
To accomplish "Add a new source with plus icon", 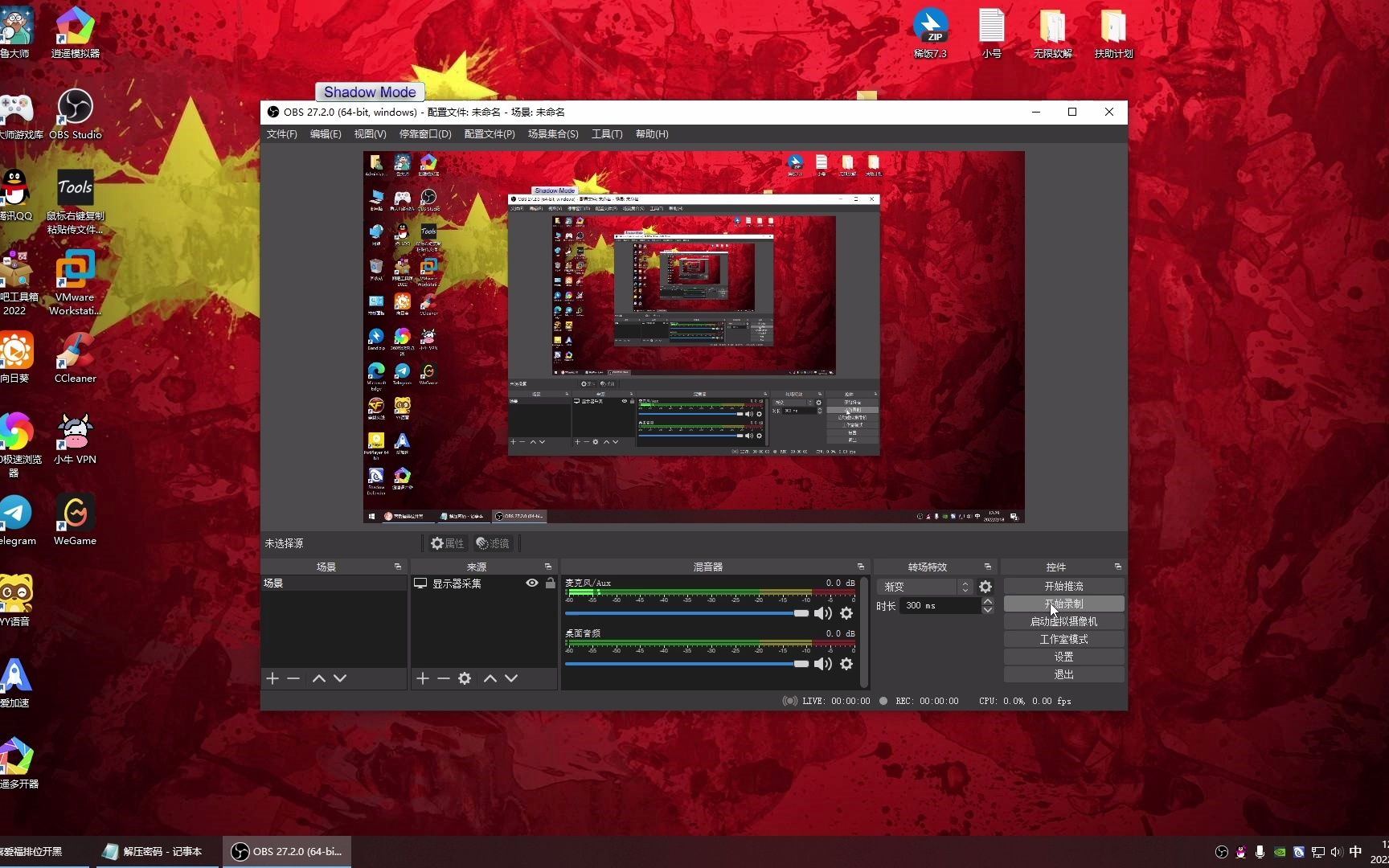I will click(x=423, y=678).
